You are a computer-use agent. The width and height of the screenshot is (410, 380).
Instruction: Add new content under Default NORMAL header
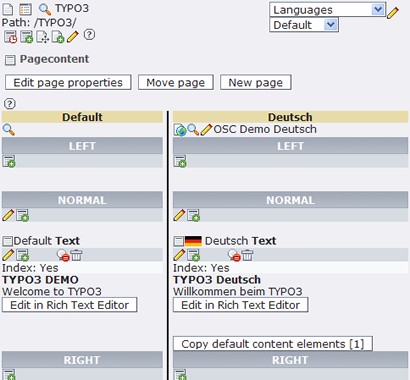(x=23, y=216)
